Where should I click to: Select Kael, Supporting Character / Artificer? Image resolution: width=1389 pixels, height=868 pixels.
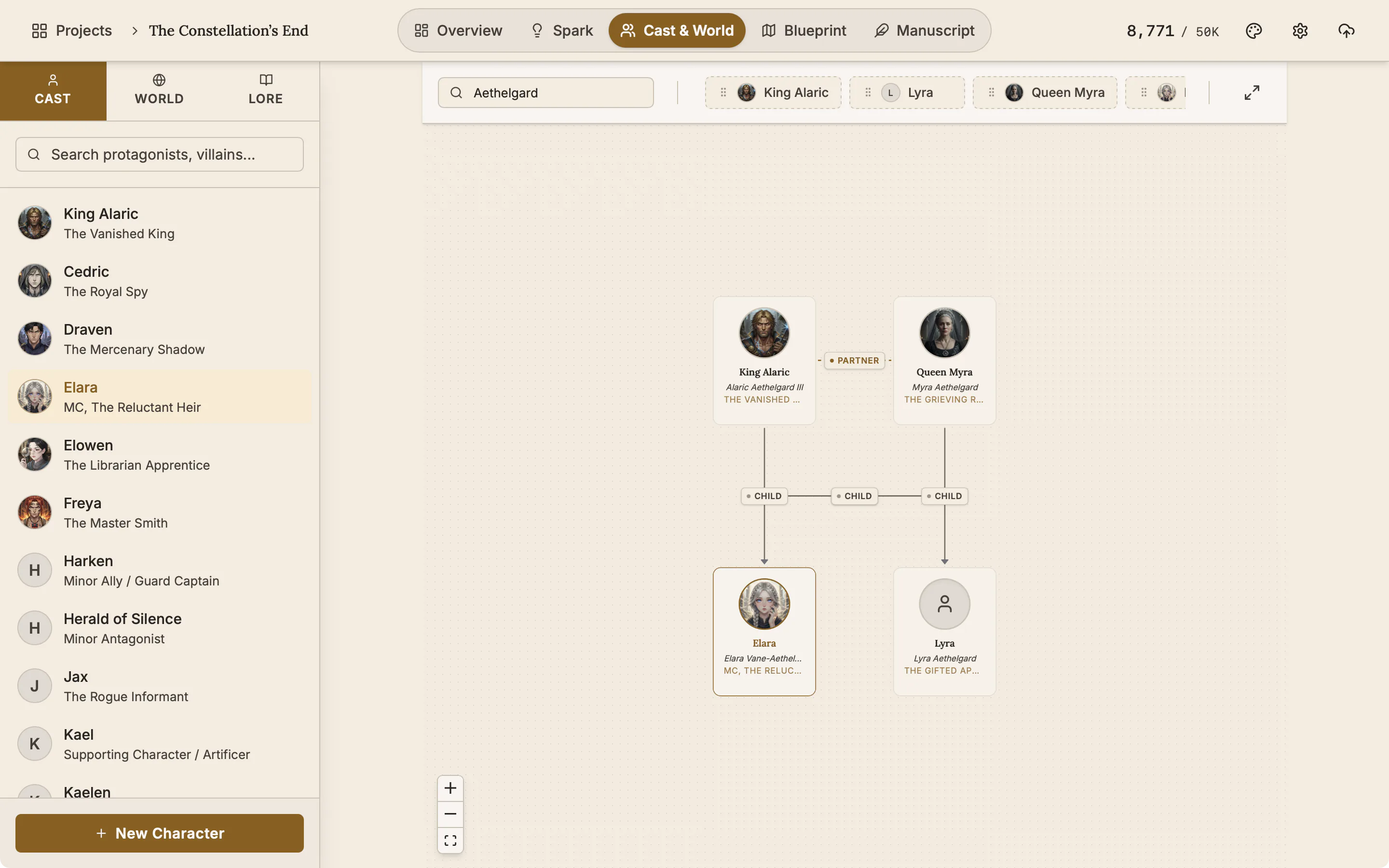pos(160,744)
